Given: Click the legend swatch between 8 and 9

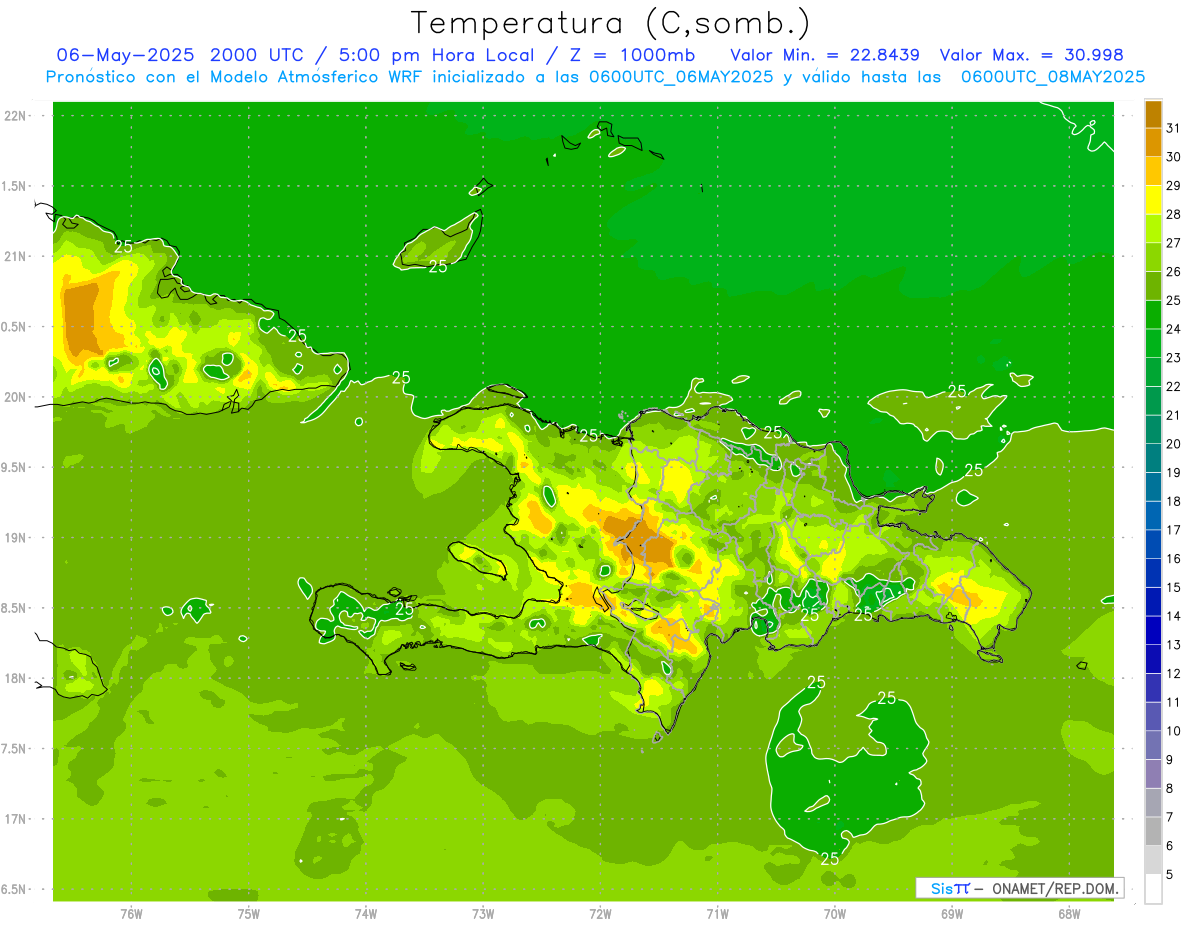Looking at the screenshot, I should pos(1153,774).
